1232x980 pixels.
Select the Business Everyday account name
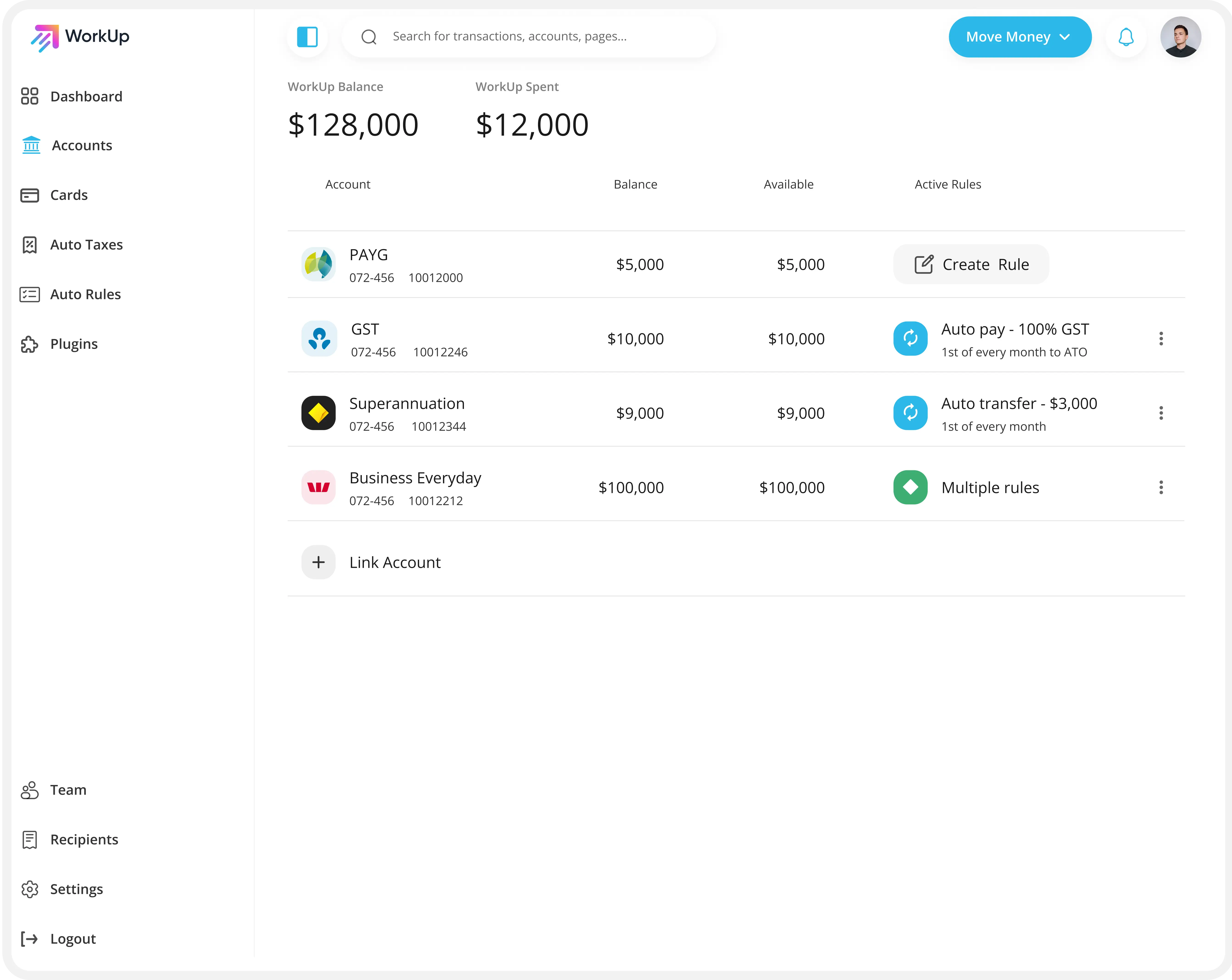click(x=415, y=478)
